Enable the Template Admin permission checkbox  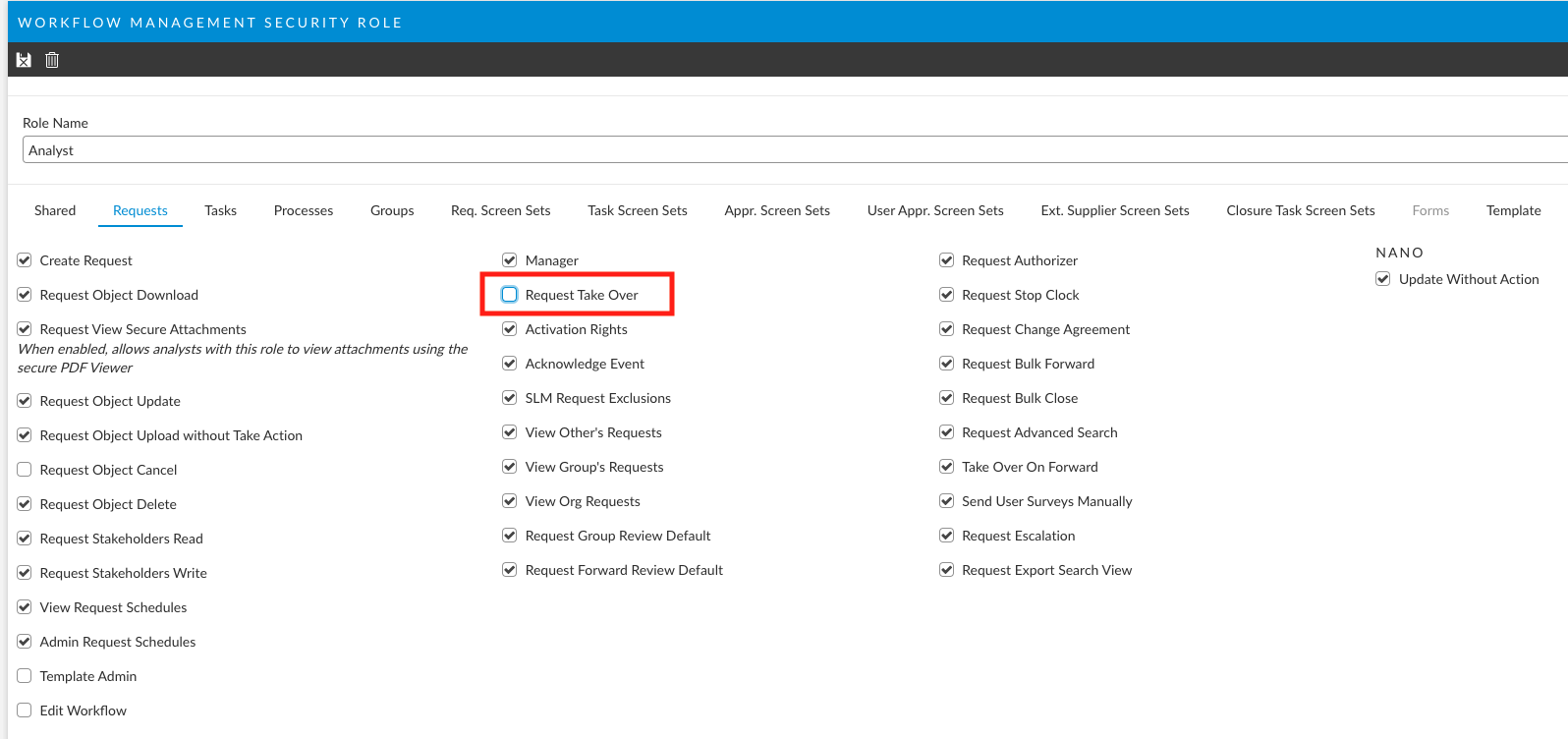(x=25, y=676)
